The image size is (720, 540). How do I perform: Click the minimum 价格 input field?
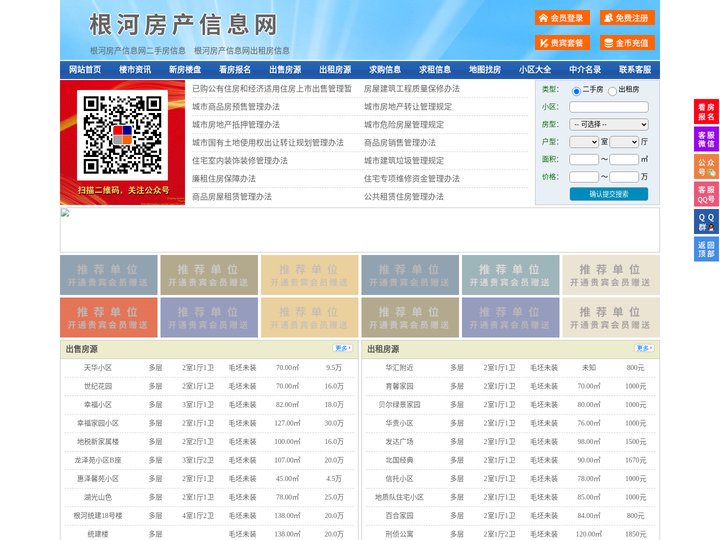pos(584,177)
